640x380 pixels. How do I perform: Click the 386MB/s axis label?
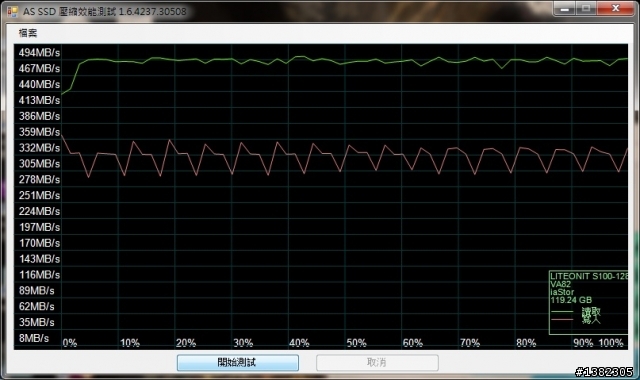[39, 116]
